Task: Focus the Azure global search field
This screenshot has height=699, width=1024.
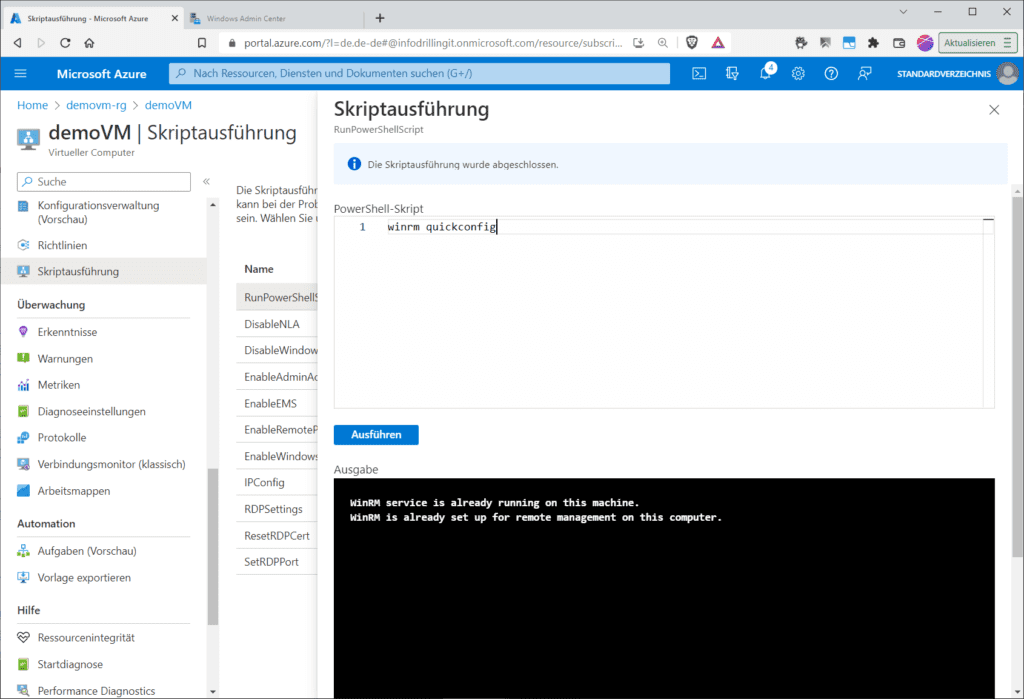Action: click(419, 73)
